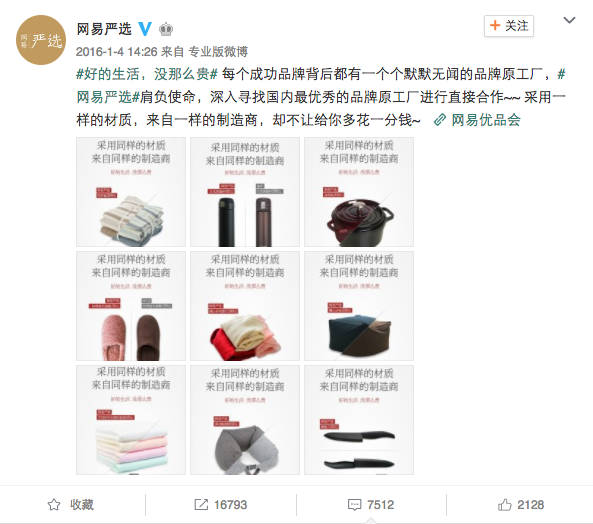The height and width of the screenshot is (524, 593).
Task: Favorite the post with the star icon
Action: point(54,505)
